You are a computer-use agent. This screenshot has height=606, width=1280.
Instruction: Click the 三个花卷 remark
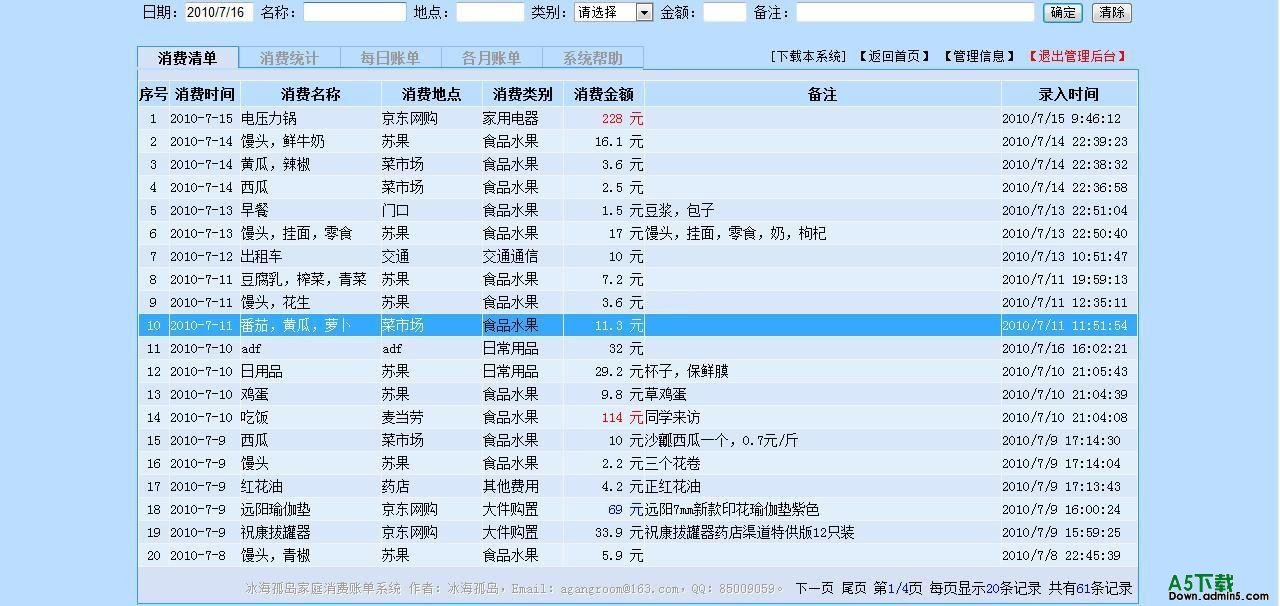click(673, 463)
